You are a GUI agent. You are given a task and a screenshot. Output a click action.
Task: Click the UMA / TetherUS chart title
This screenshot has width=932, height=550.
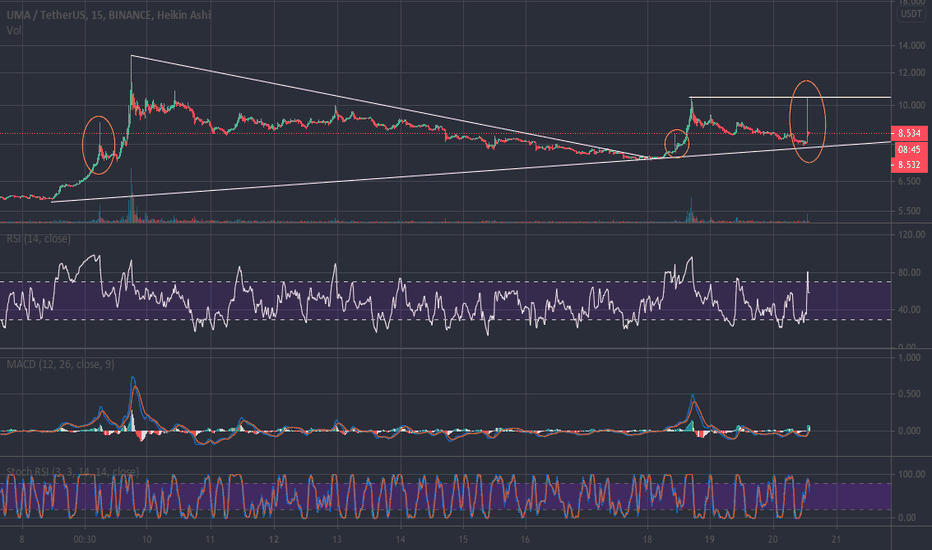click(x=108, y=15)
